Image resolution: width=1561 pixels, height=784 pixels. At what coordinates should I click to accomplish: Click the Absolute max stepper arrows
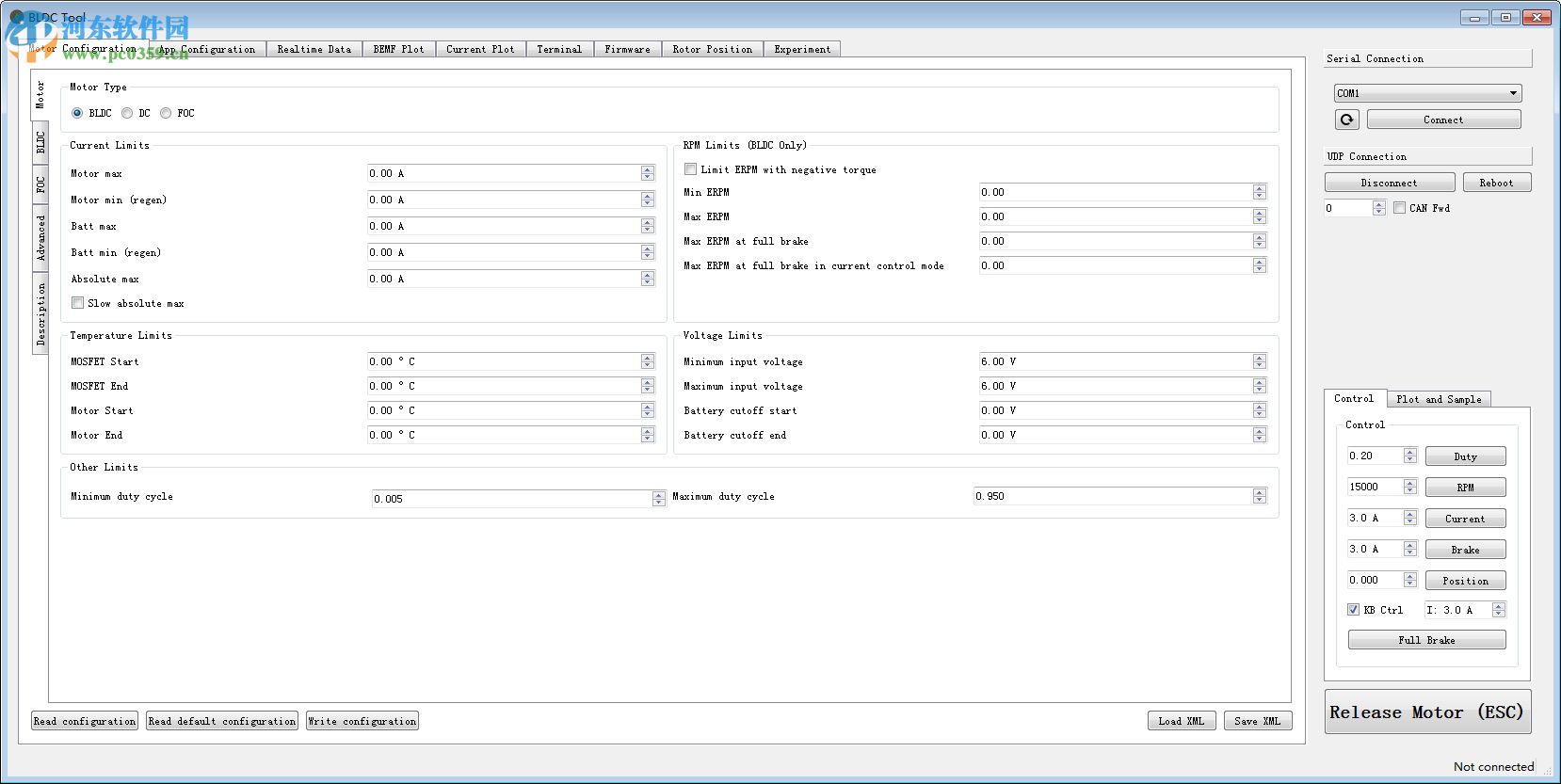coord(648,279)
